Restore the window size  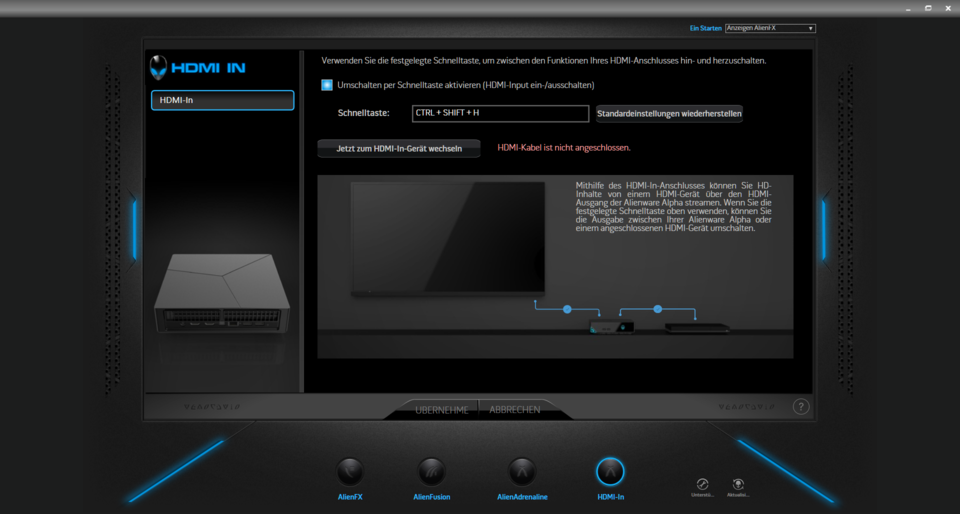(x=928, y=8)
